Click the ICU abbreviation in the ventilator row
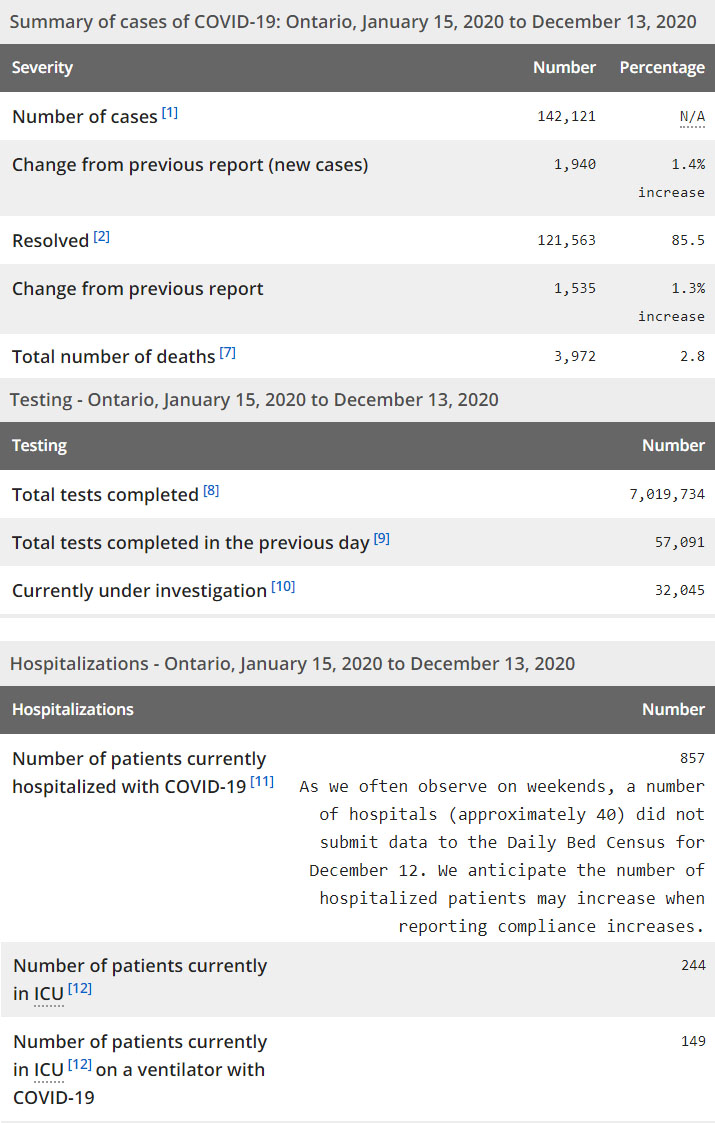Image resolution: width=715 pixels, height=1123 pixels. (x=49, y=1070)
